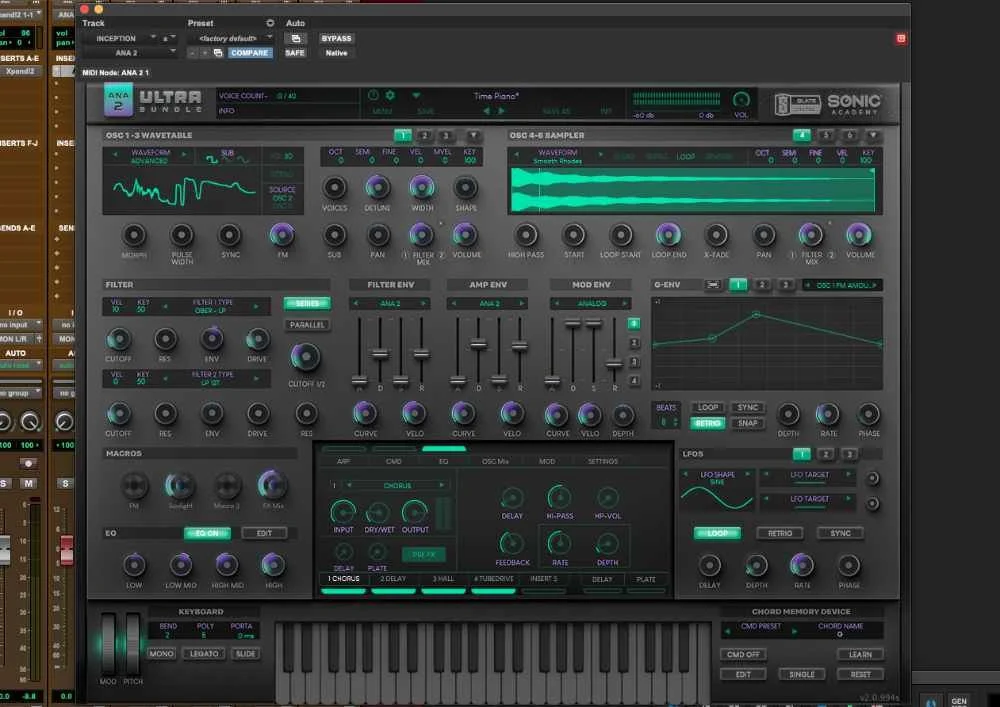This screenshot has height=707, width=1000.
Task: Click the chord memory RESET button
Action: coord(860,674)
